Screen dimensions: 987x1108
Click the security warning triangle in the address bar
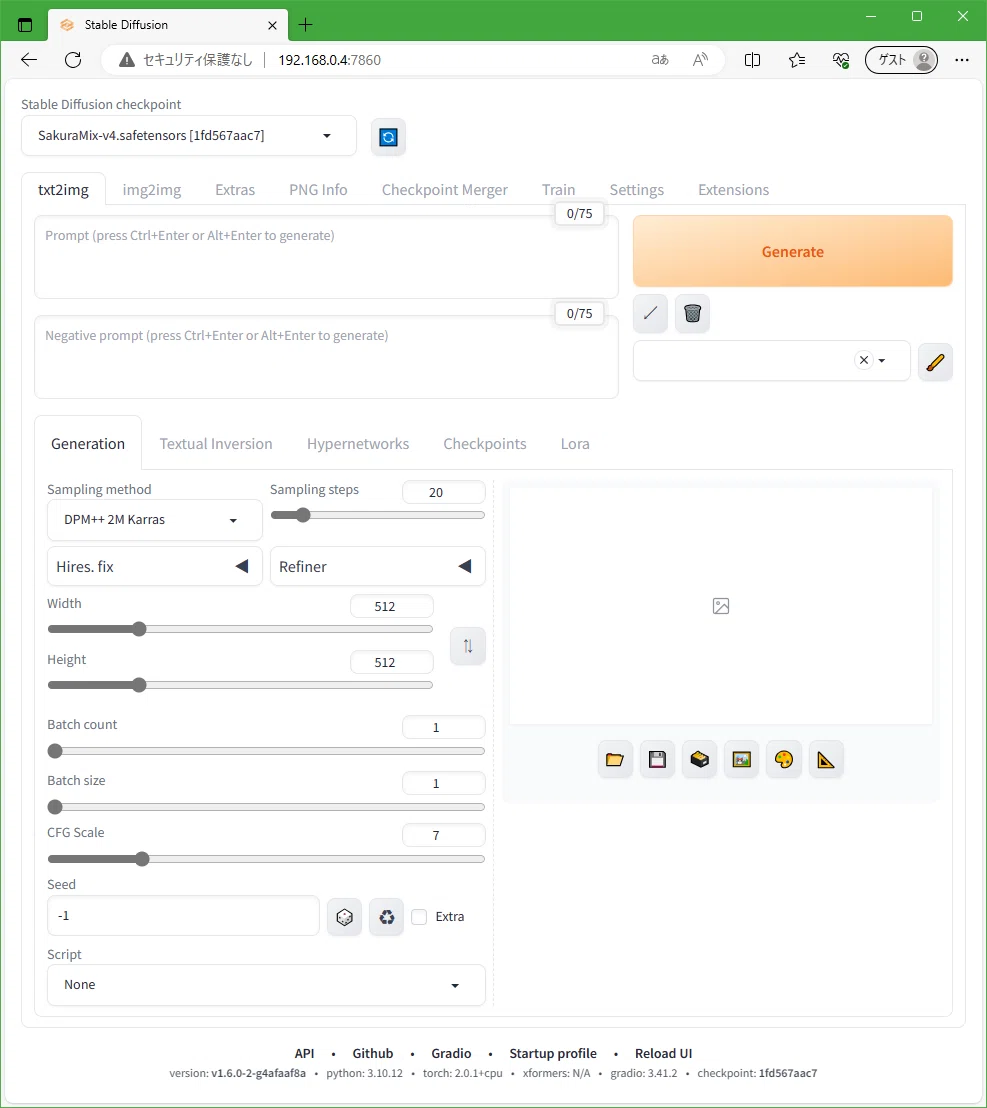[126, 60]
